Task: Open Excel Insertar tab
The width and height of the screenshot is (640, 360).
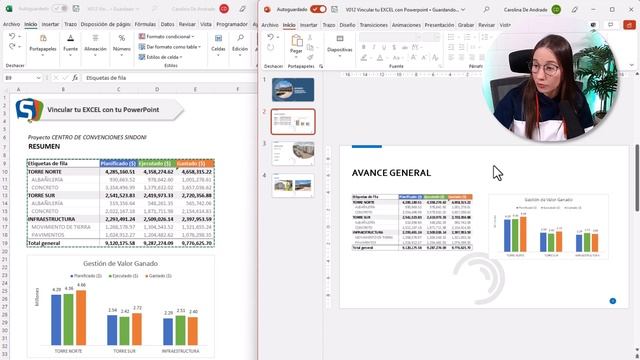Action: click(x=50, y=24)
